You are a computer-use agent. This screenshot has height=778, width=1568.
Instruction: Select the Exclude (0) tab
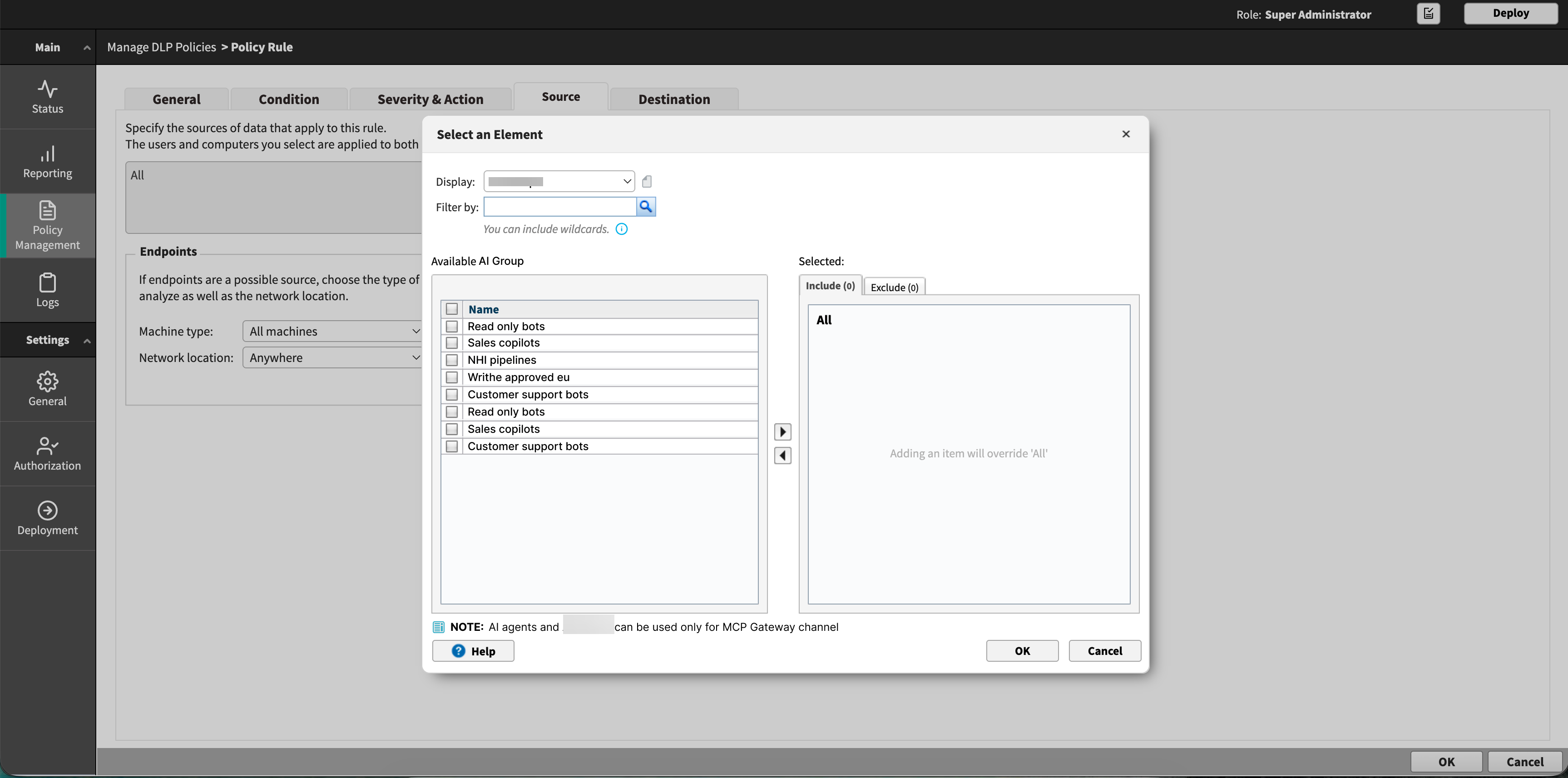[x=895, y=287]
